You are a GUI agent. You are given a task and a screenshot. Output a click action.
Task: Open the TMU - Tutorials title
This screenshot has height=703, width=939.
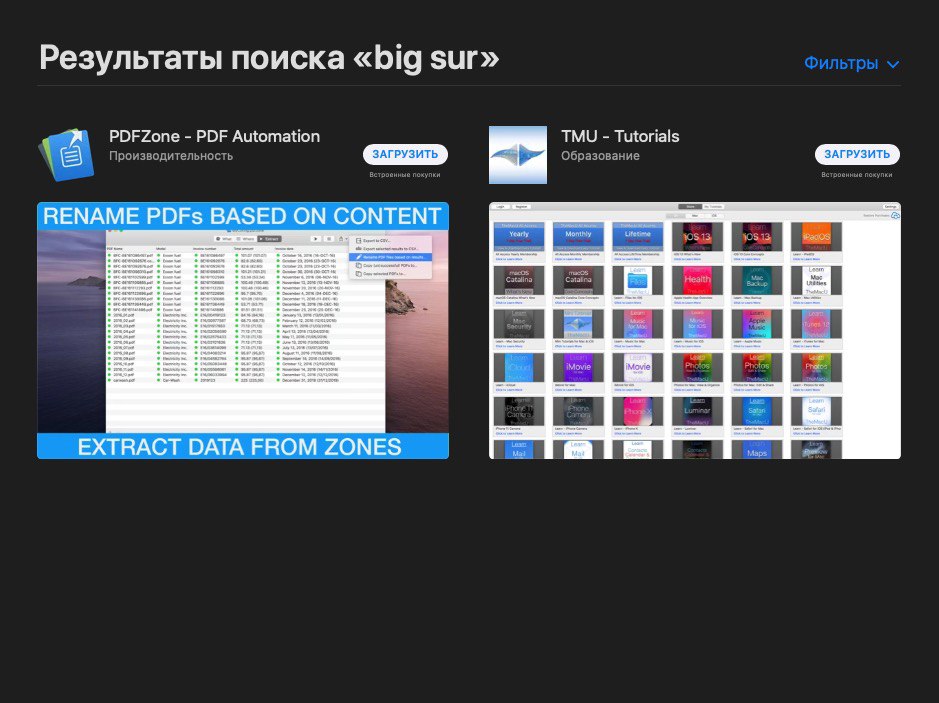coord(620,136)
